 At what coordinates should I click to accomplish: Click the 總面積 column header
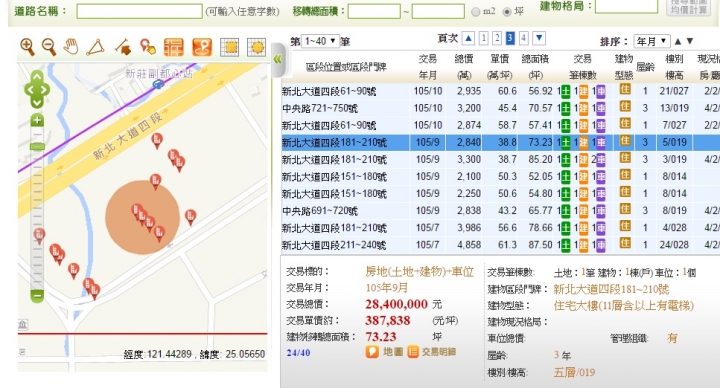point(535,67)
